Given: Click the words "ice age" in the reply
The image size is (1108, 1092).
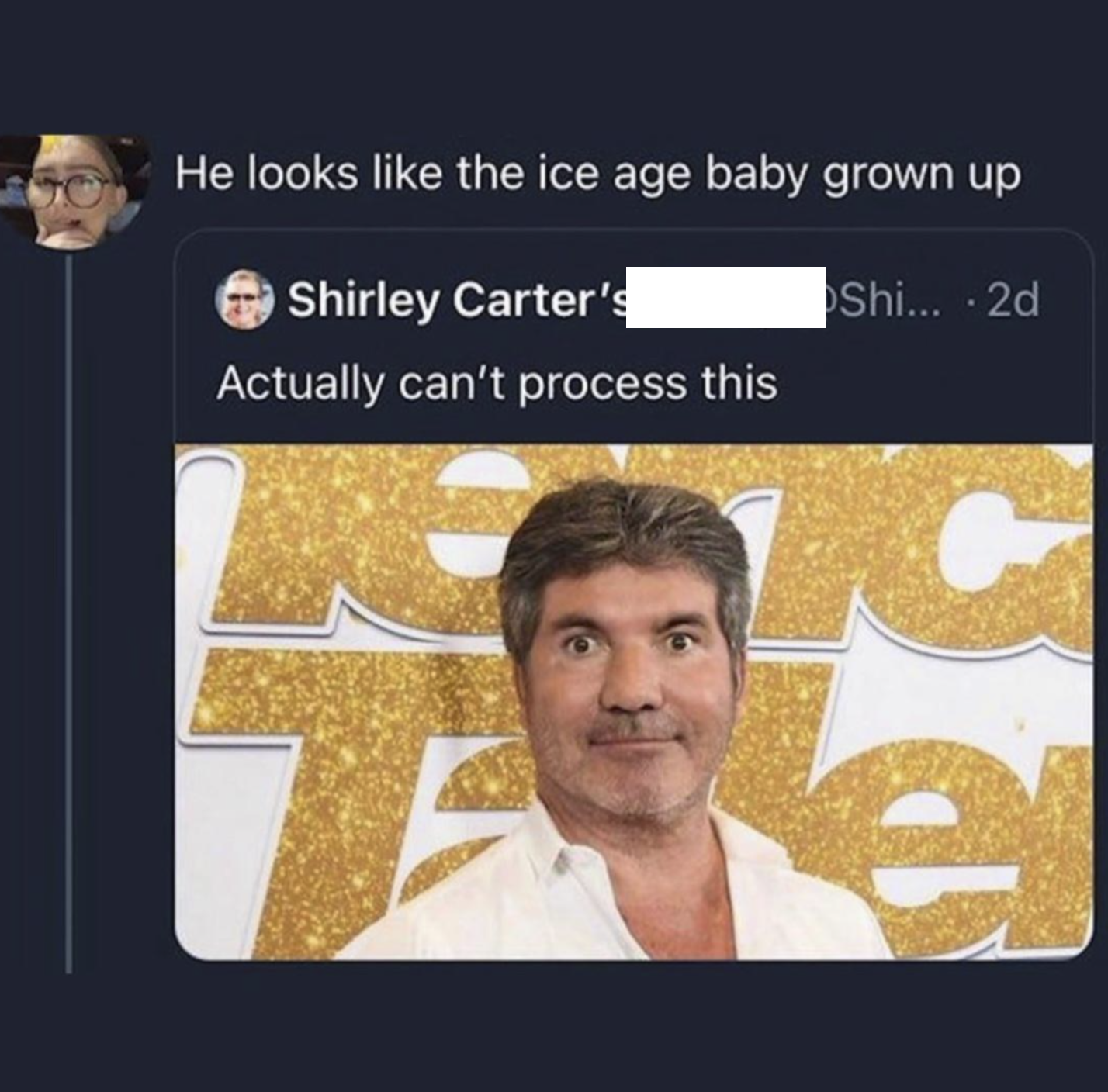Looking at the screenshot, I should (x=615, y=174).
